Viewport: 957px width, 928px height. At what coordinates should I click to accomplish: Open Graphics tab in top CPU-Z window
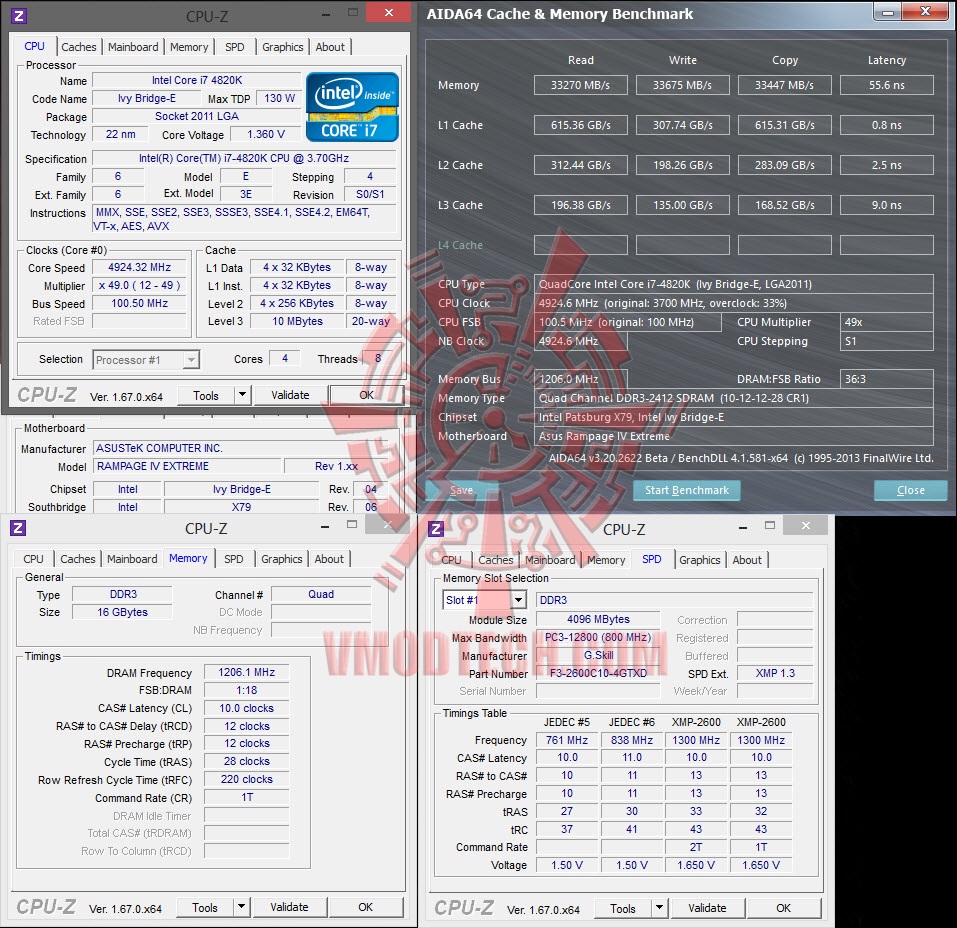click(x=283, y=47)
